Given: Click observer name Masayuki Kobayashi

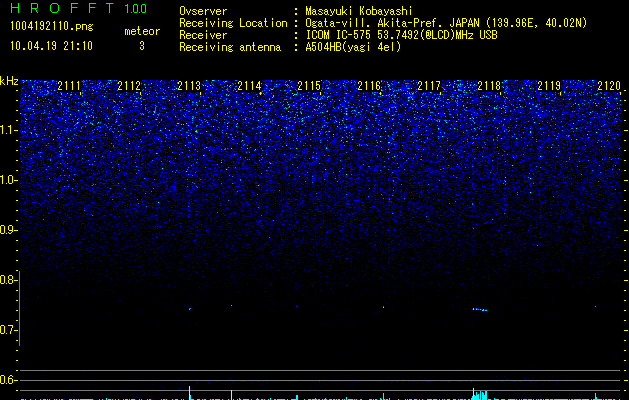Looking at the screenshot, I should tap(359, 11).
